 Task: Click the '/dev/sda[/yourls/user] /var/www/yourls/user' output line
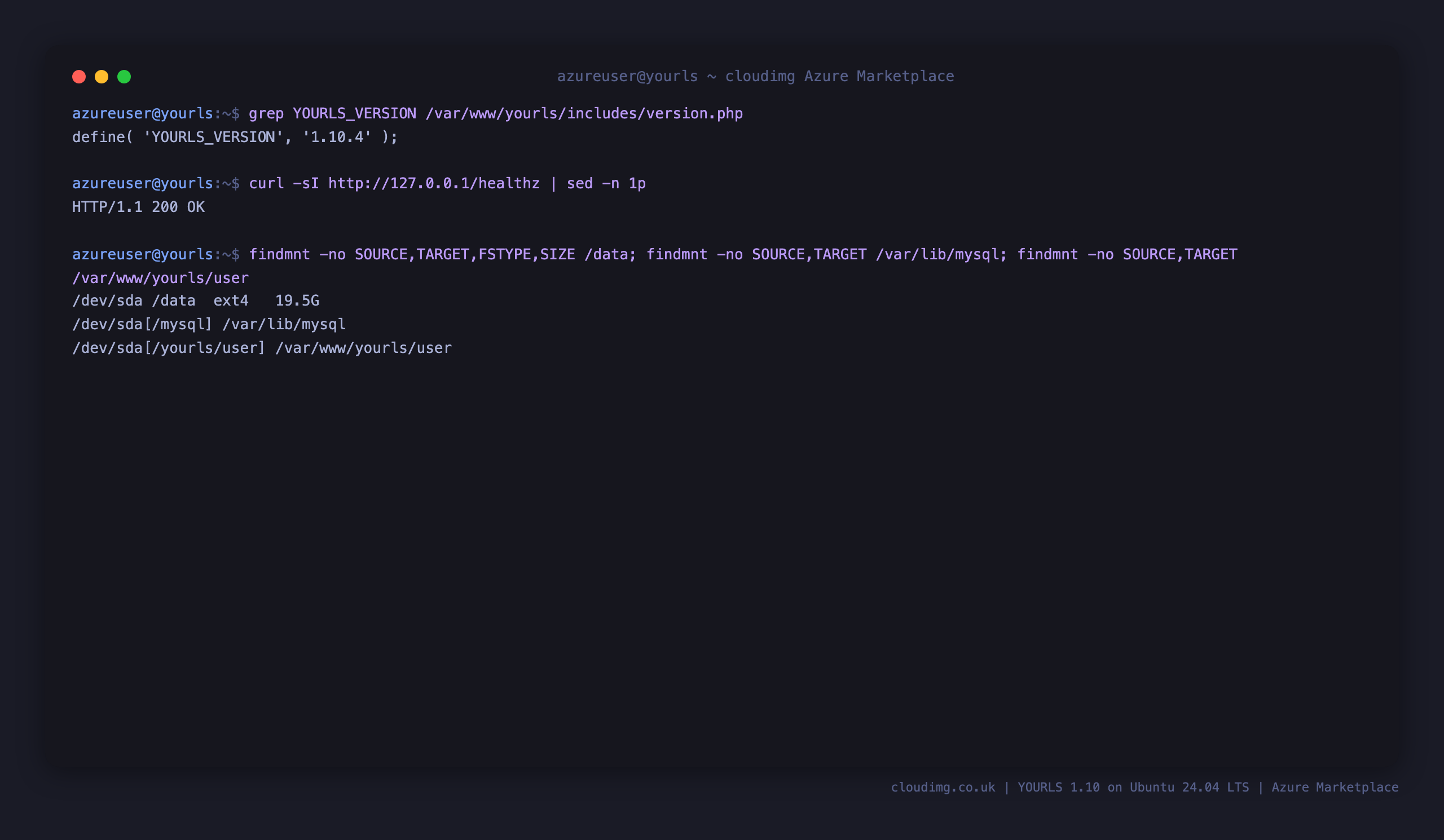(x=262, y=348)
